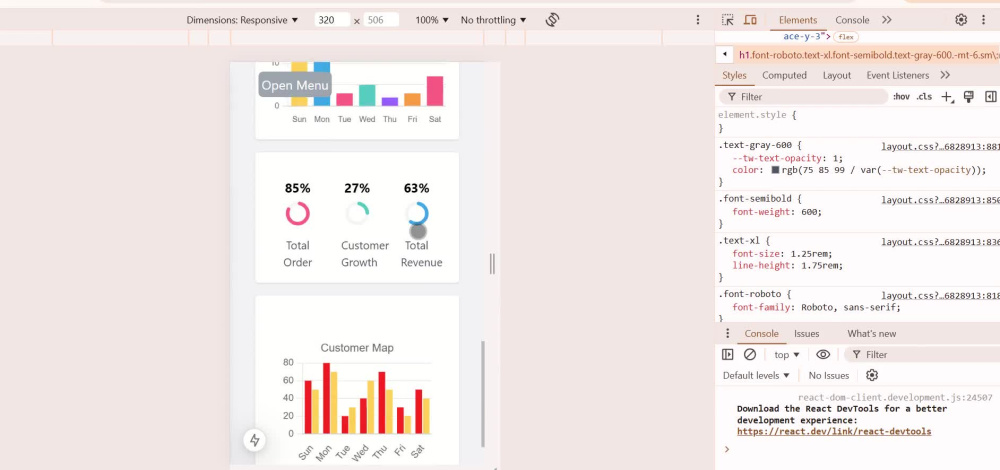Focus the console Filter input
Screen dimensions: 1000x470
point(921,355)
